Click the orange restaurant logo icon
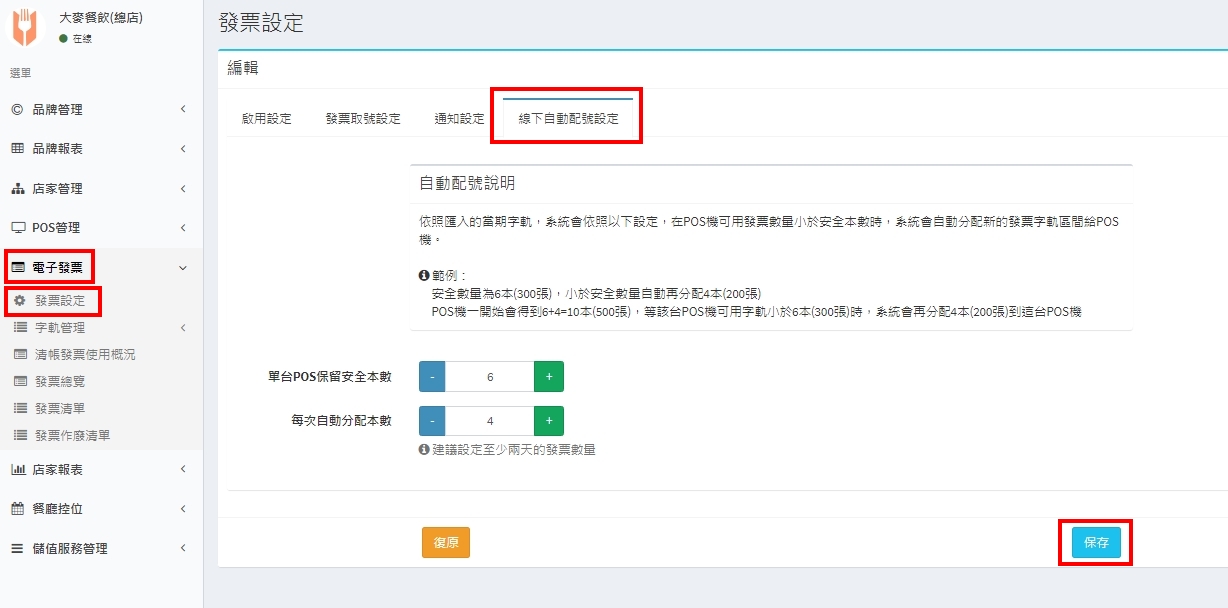This screenshot has height=608, width=1228. click(24, 27)
